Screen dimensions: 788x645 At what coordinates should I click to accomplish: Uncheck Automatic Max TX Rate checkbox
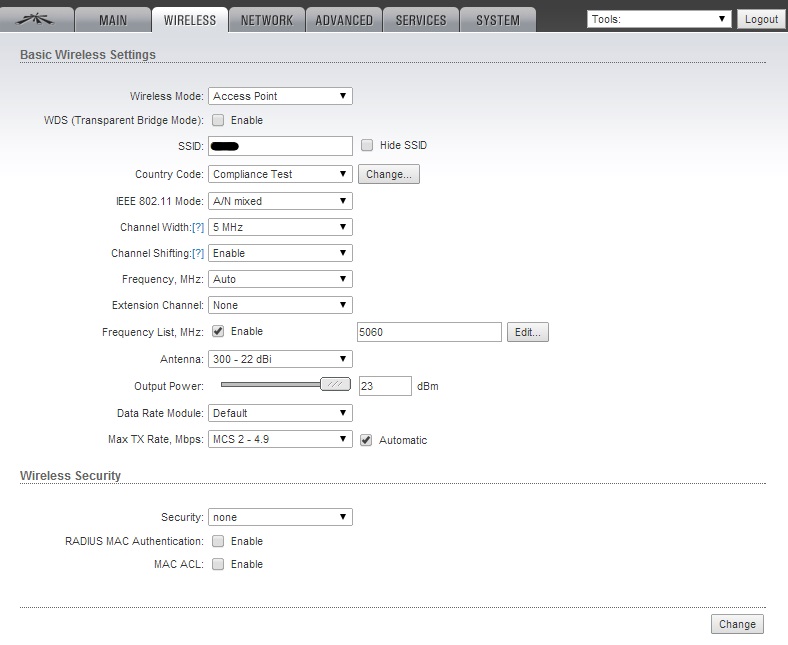(366, 440)
